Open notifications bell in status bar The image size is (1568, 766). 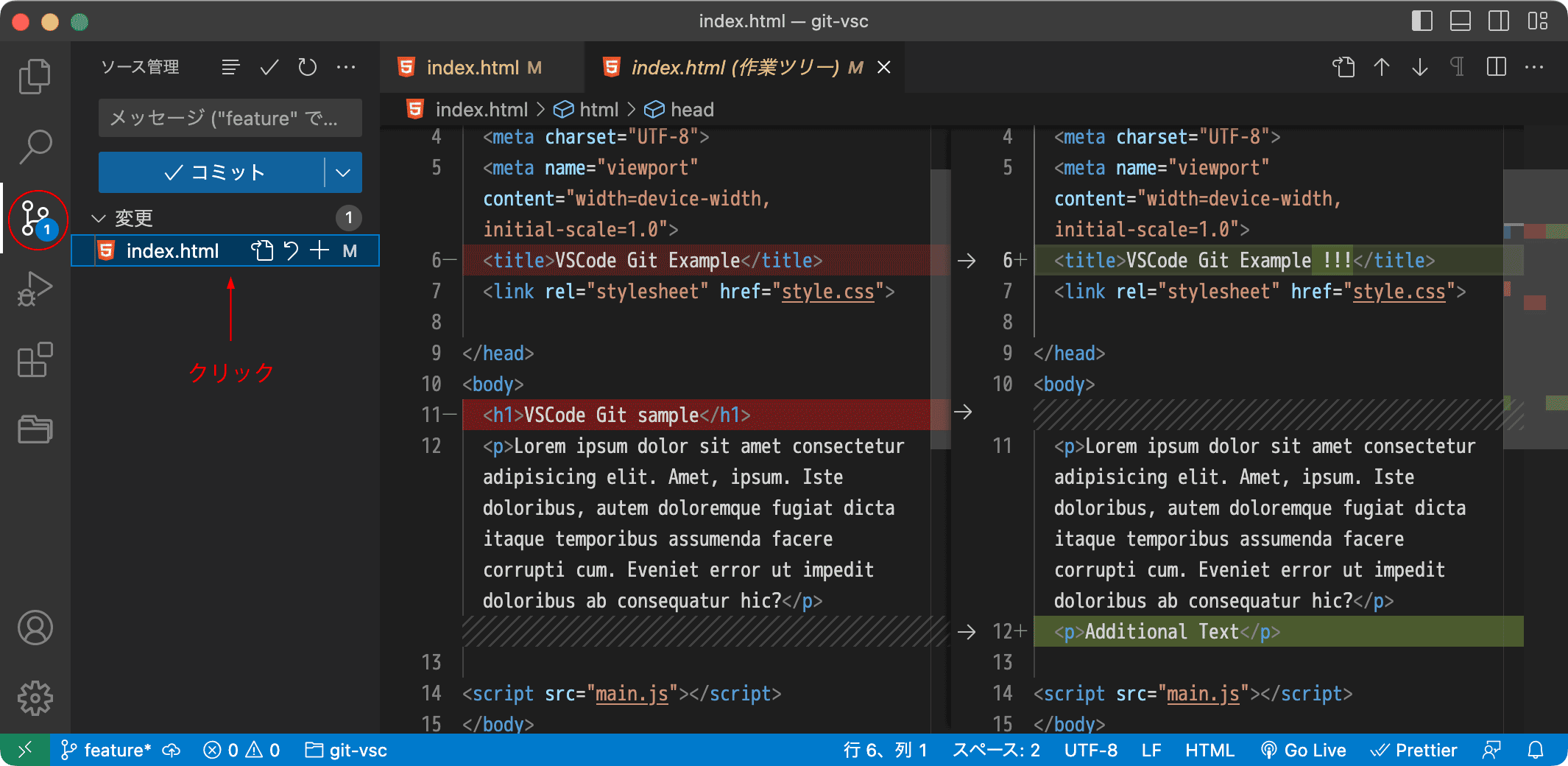[1536, 750]
